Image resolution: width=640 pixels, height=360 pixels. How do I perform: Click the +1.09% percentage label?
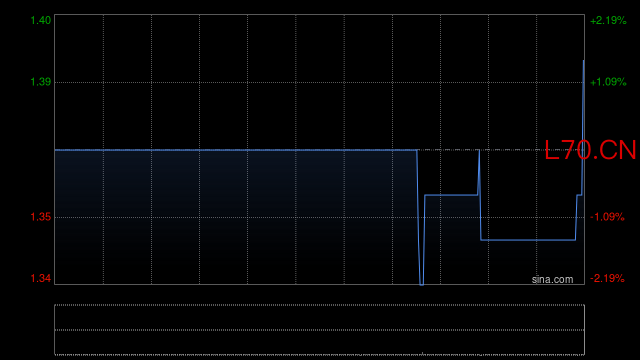tap(608, 82)
